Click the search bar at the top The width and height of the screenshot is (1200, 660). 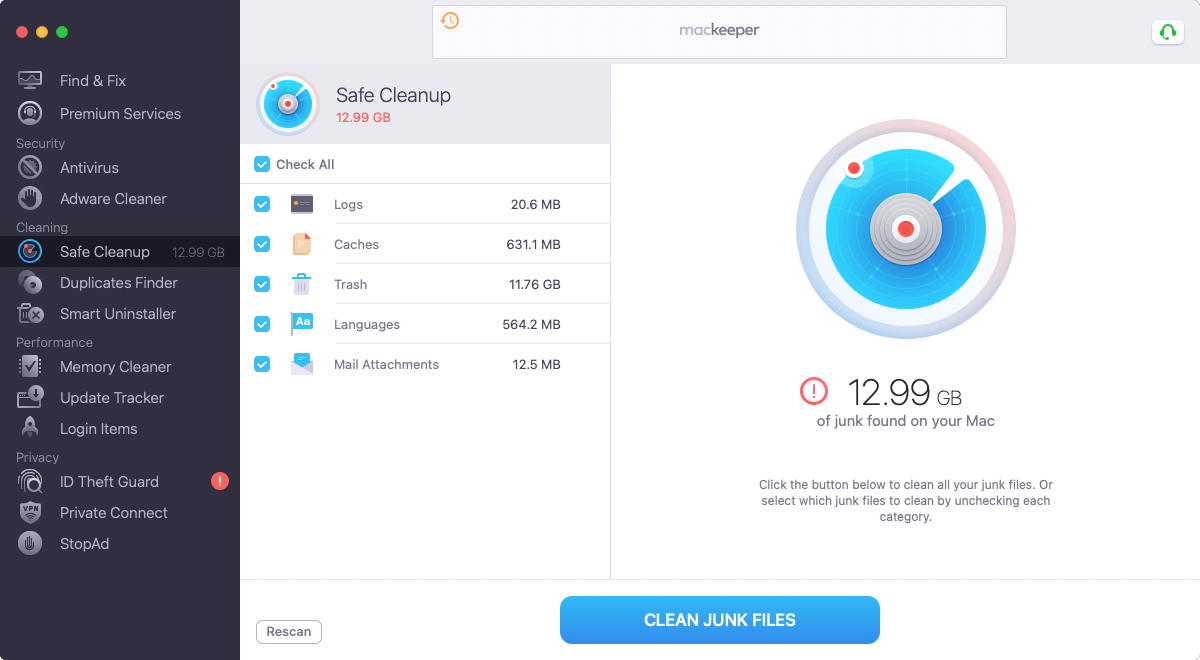(719, 32)
